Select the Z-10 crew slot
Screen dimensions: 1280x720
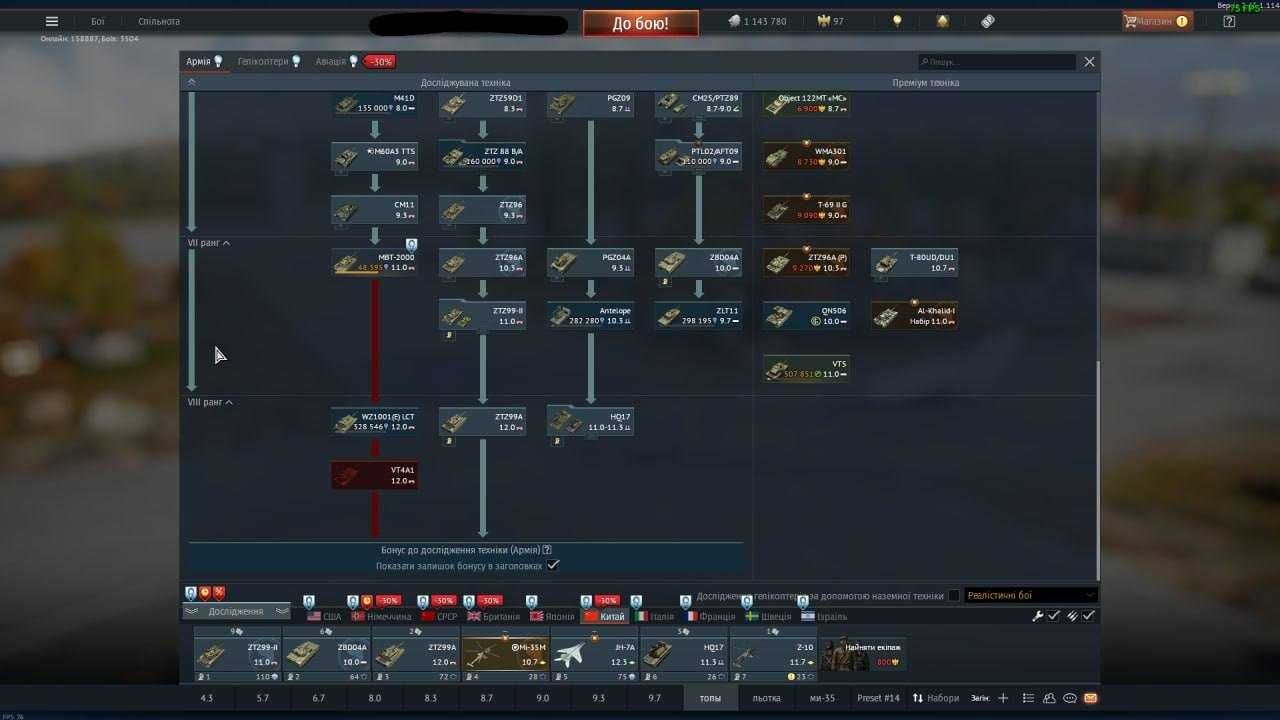pos(773,655)
